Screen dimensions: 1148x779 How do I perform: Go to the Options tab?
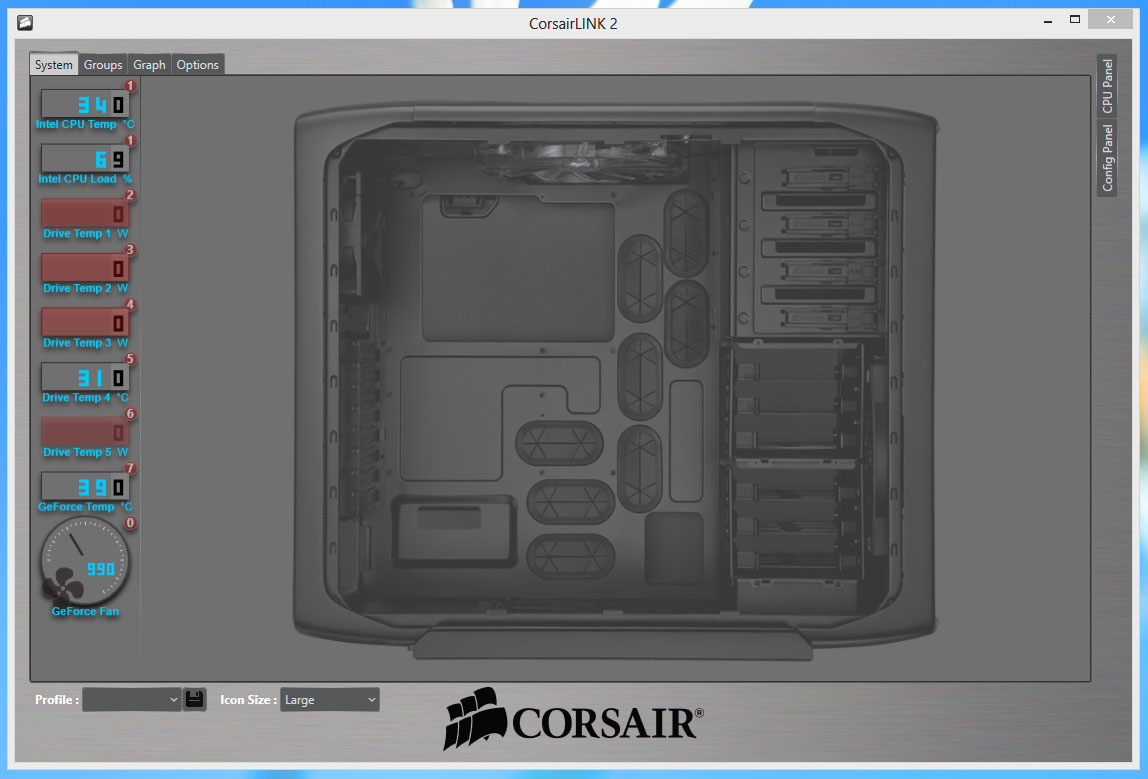[x=198, y=64]
